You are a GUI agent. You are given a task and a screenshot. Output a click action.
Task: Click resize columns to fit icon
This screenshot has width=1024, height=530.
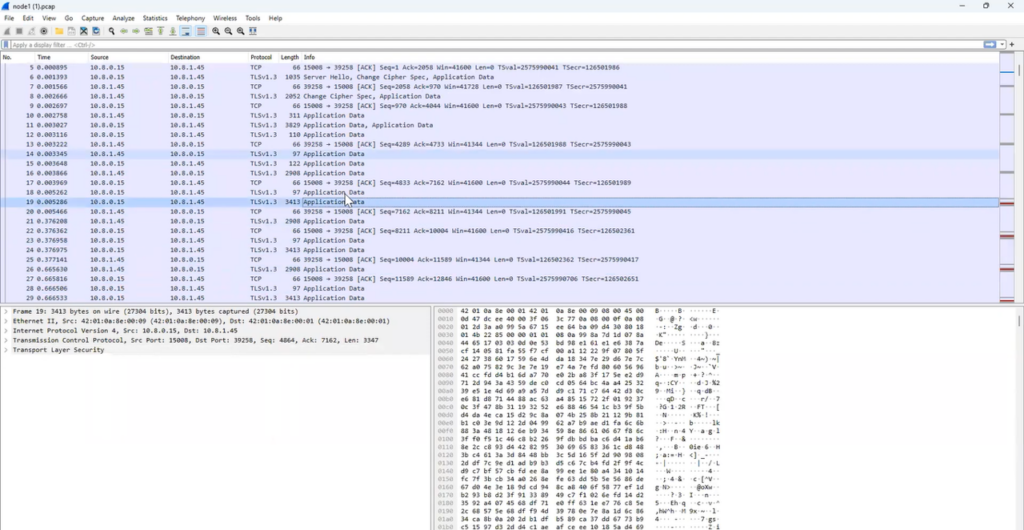click(x=253, y=31)
